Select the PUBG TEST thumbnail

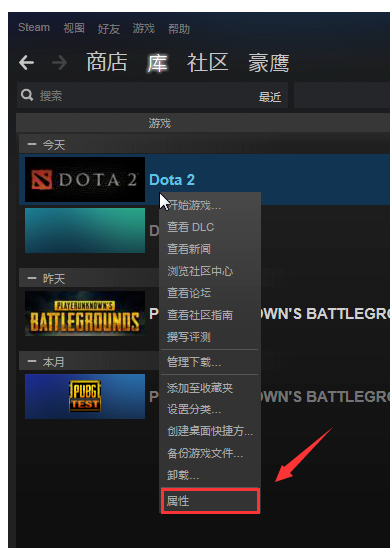coord(85,396)
